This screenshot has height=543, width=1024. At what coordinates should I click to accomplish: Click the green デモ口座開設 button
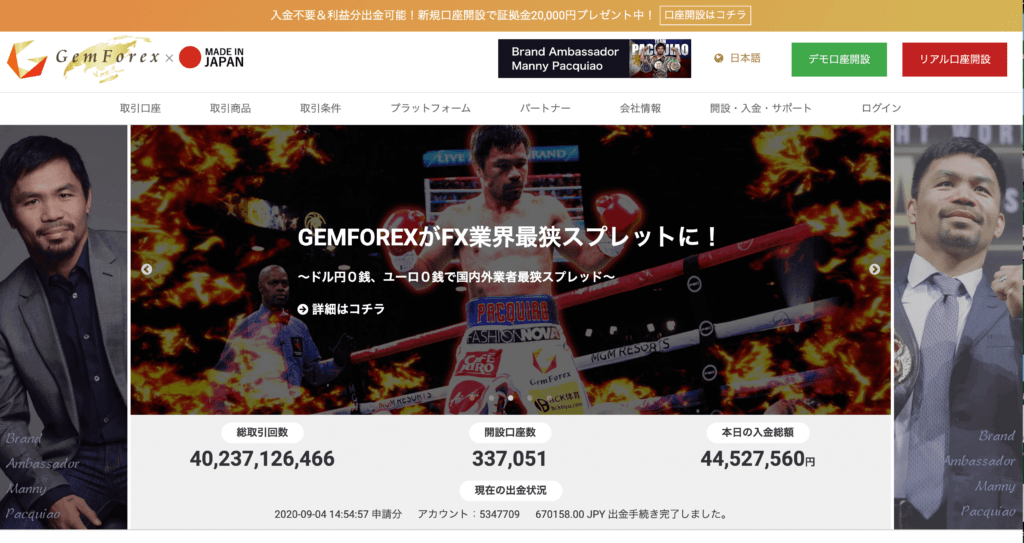pos(839,59)
